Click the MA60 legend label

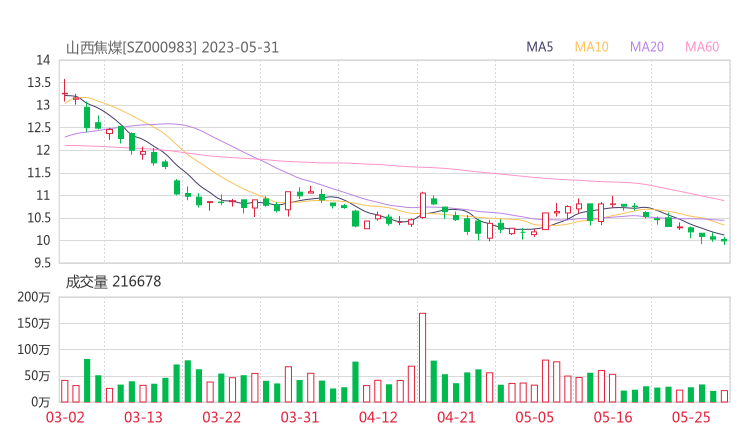click(702, 47)
